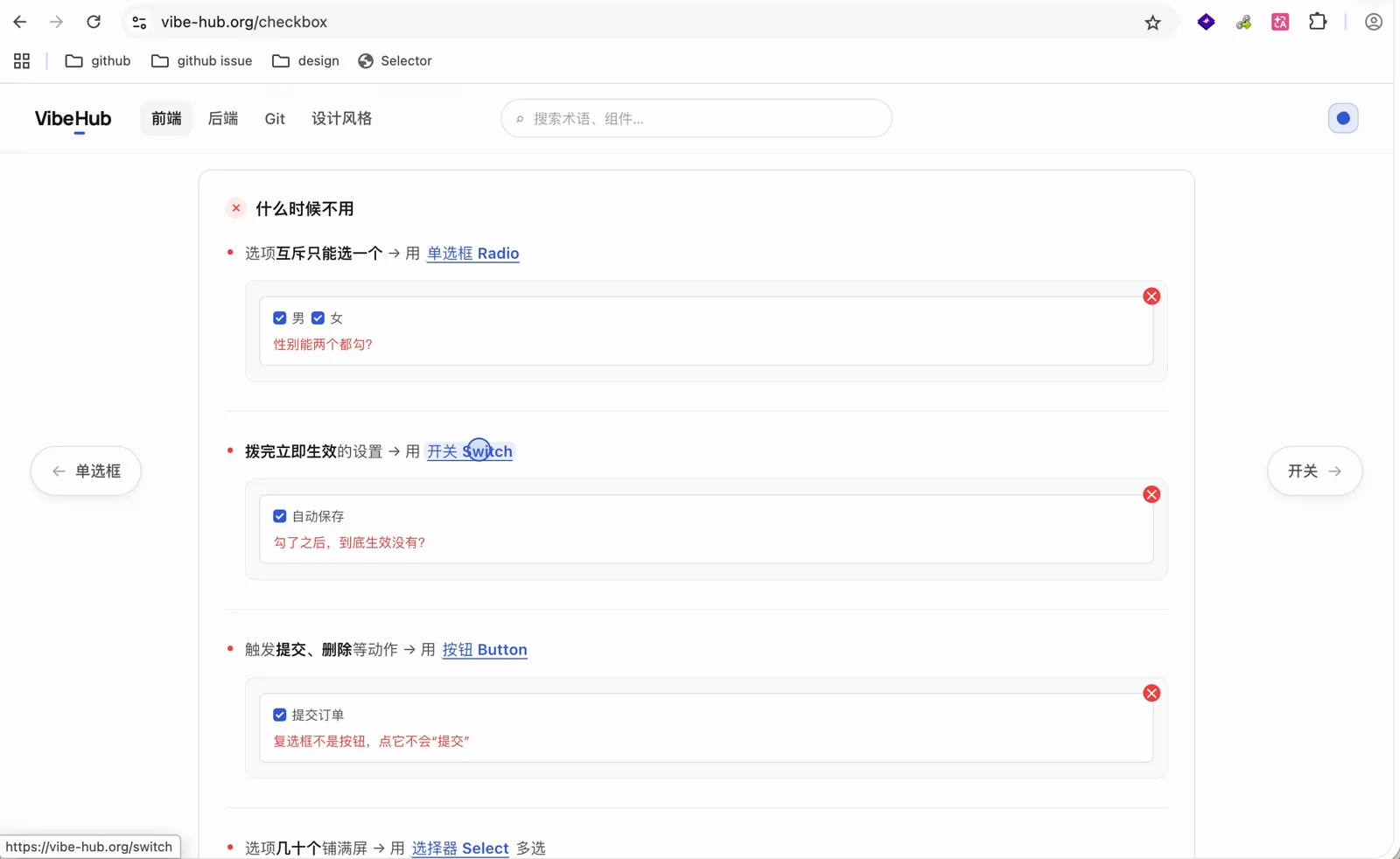This screenshot has height=859, width=1400.
Task: Open the Selector bookmark
Action: coord(395,60)
